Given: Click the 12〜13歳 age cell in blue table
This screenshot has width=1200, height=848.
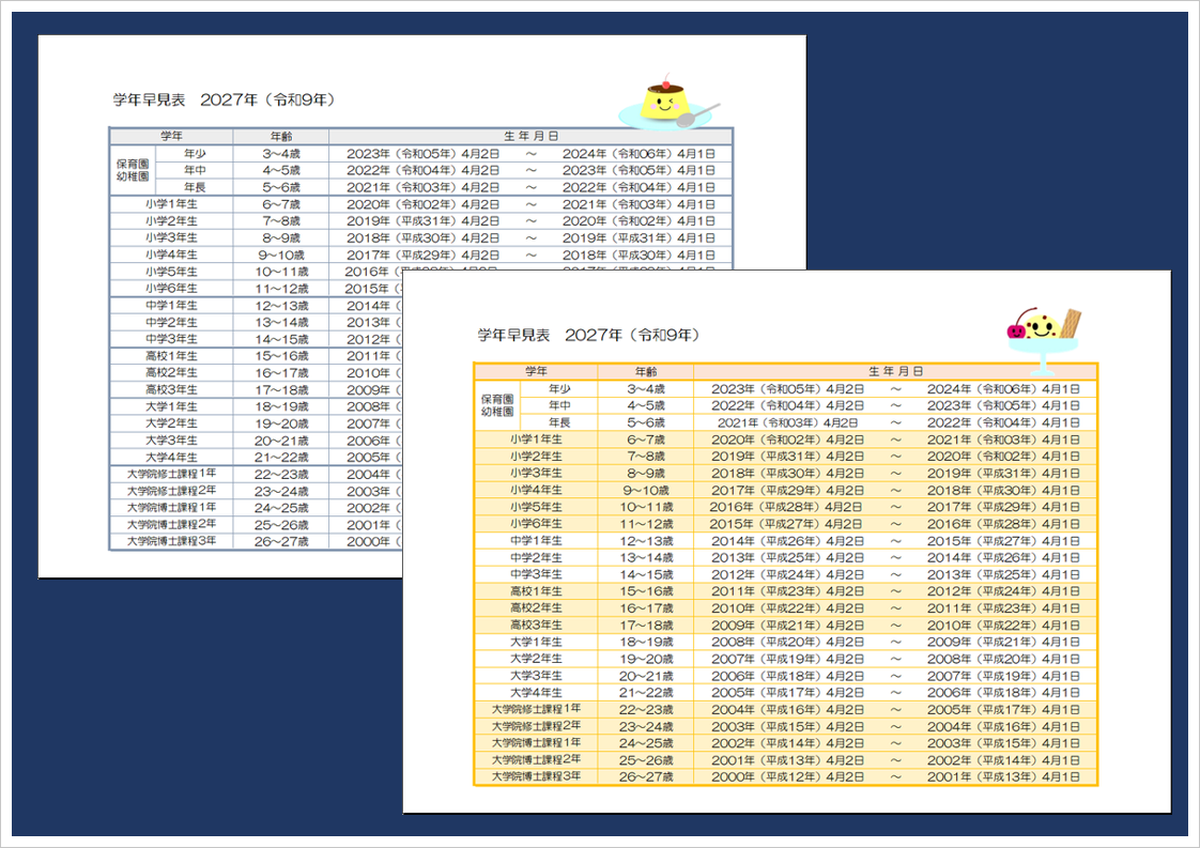Looking at the screenshot, I should (x=281, y=305).
